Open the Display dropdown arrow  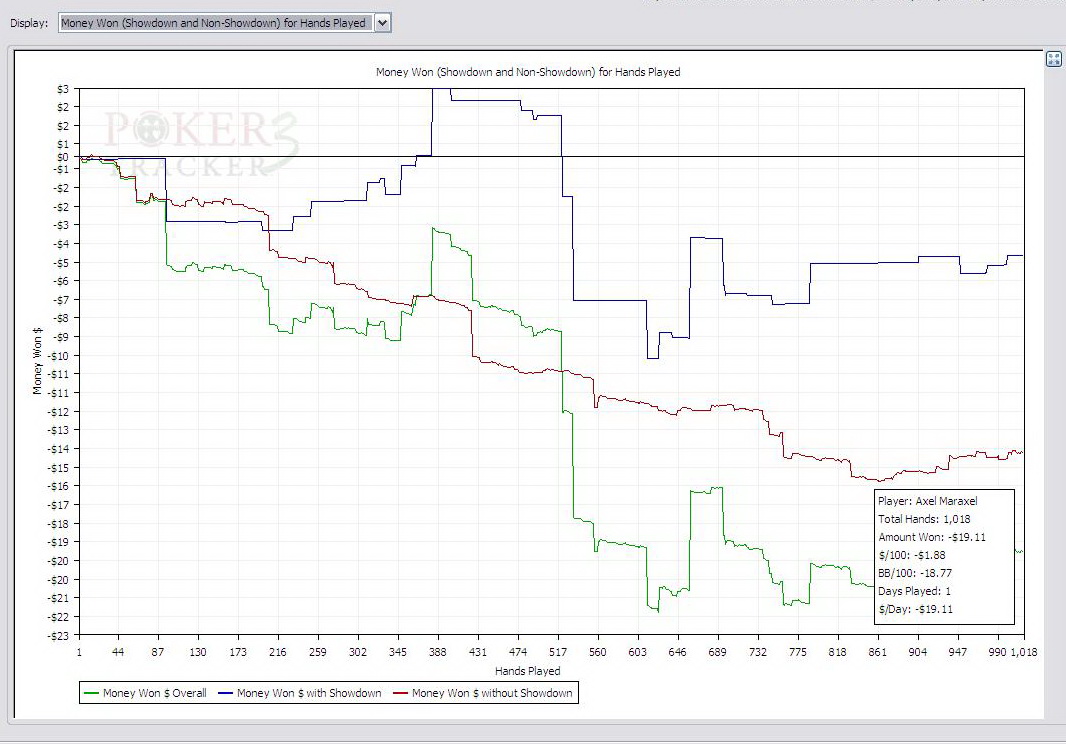click(x=383, y=22)
